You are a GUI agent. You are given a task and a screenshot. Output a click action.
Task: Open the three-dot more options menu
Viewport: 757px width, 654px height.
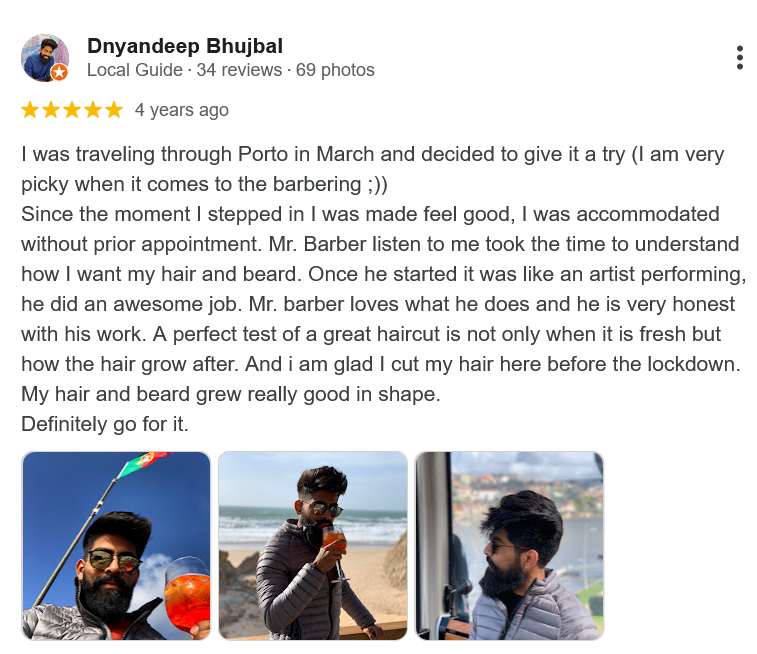point(739,58)
